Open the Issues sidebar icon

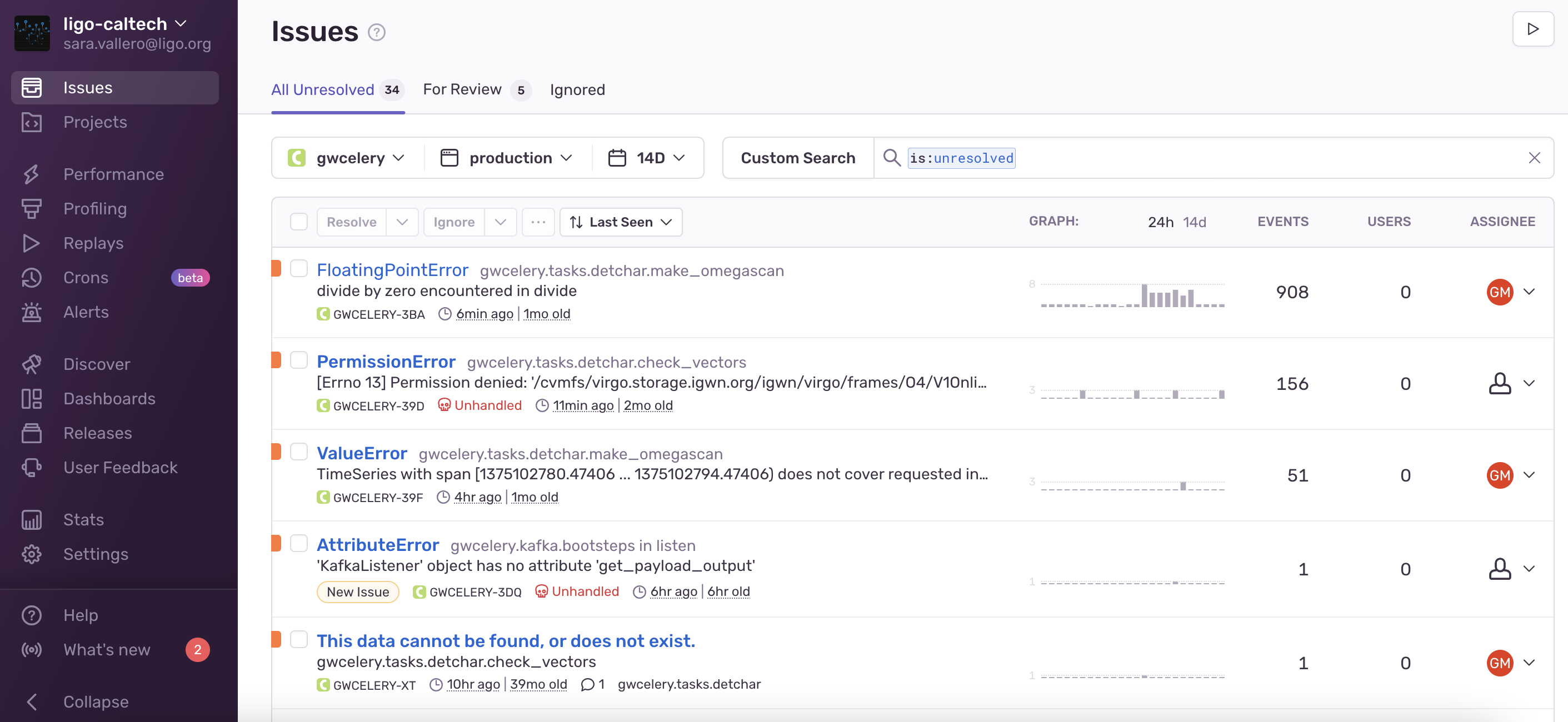tap(32, 88)
